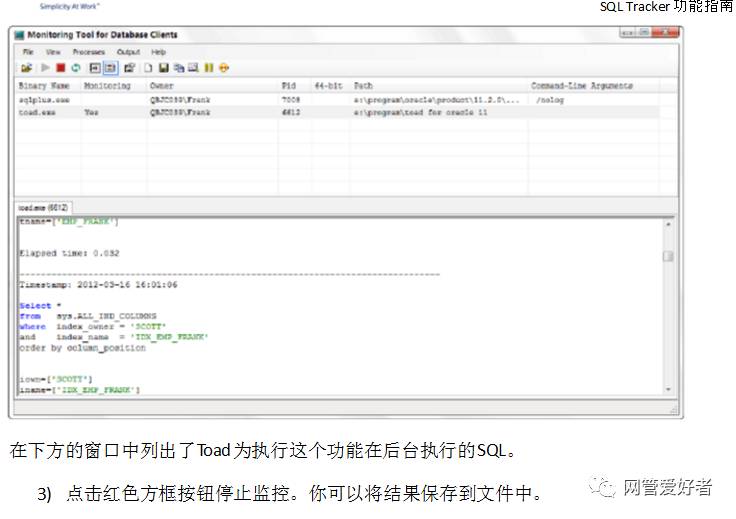Click the highlighted view toggle toolbar icon
Screen dimensions: 736x519
pos(110,68)
